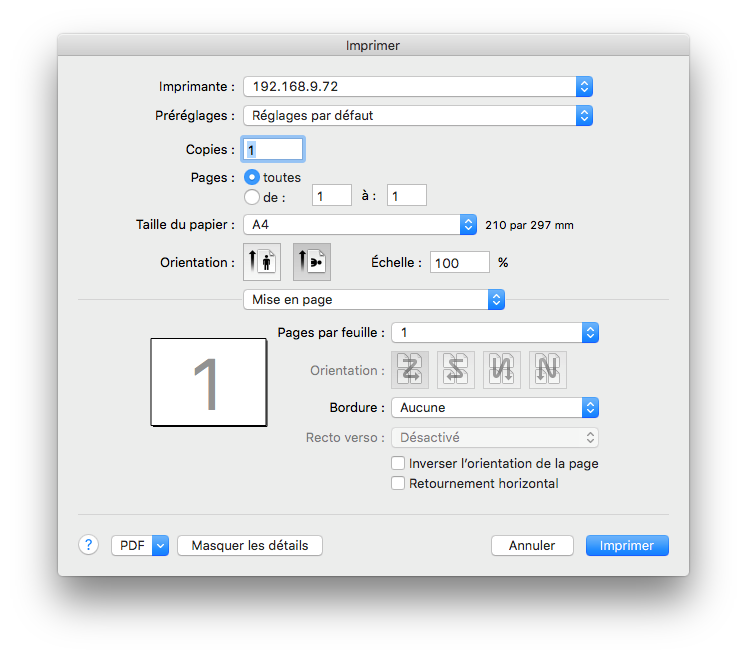Enable 'Inverser l'orientation de la page' checkbox

coord(398,464)
